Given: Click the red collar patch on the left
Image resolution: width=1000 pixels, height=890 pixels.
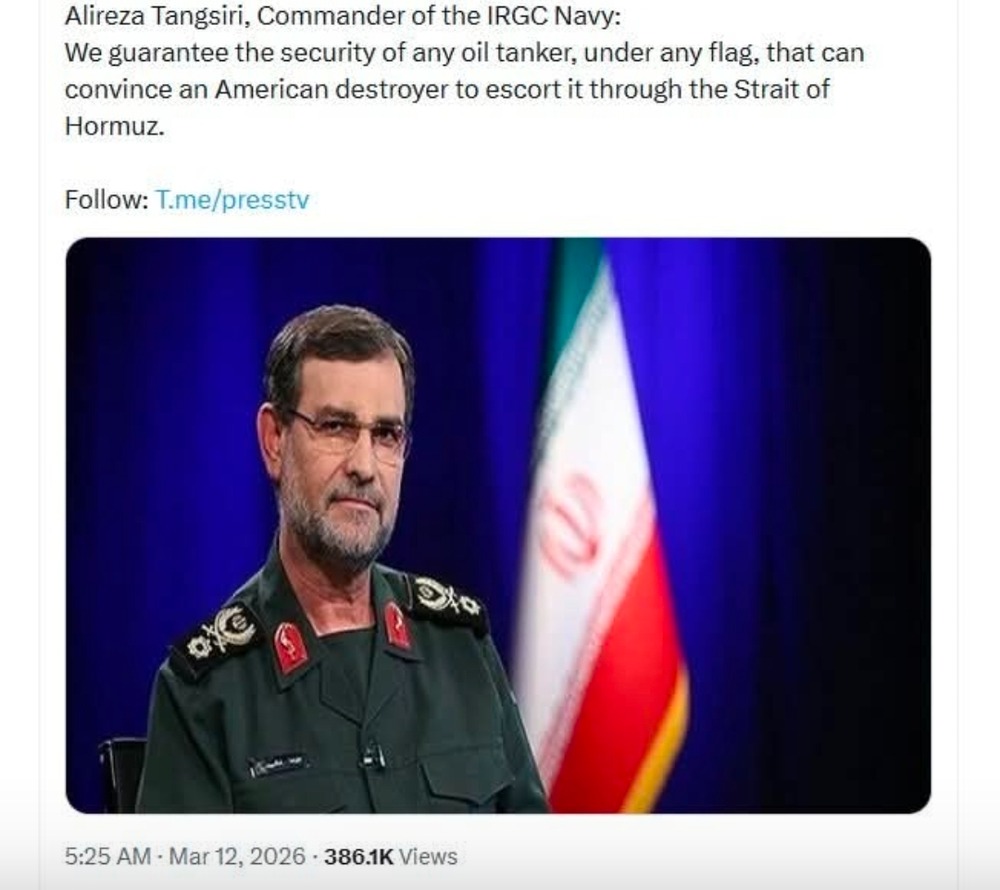Looking at the screenshot, I should [291, 645].
